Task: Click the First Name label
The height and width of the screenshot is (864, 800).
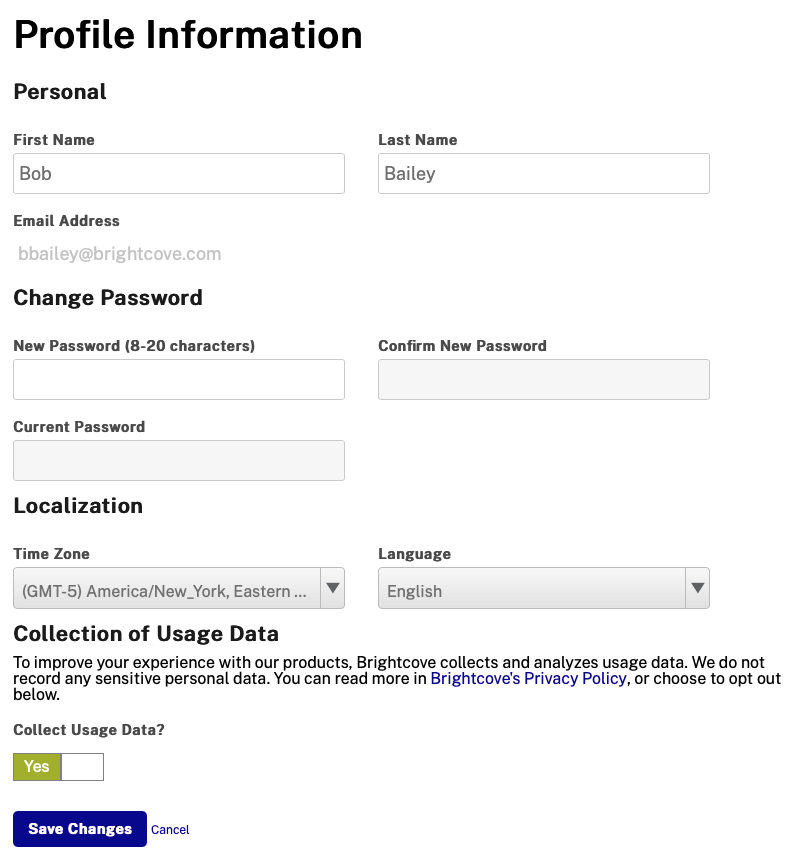Action: coord(54,140)
